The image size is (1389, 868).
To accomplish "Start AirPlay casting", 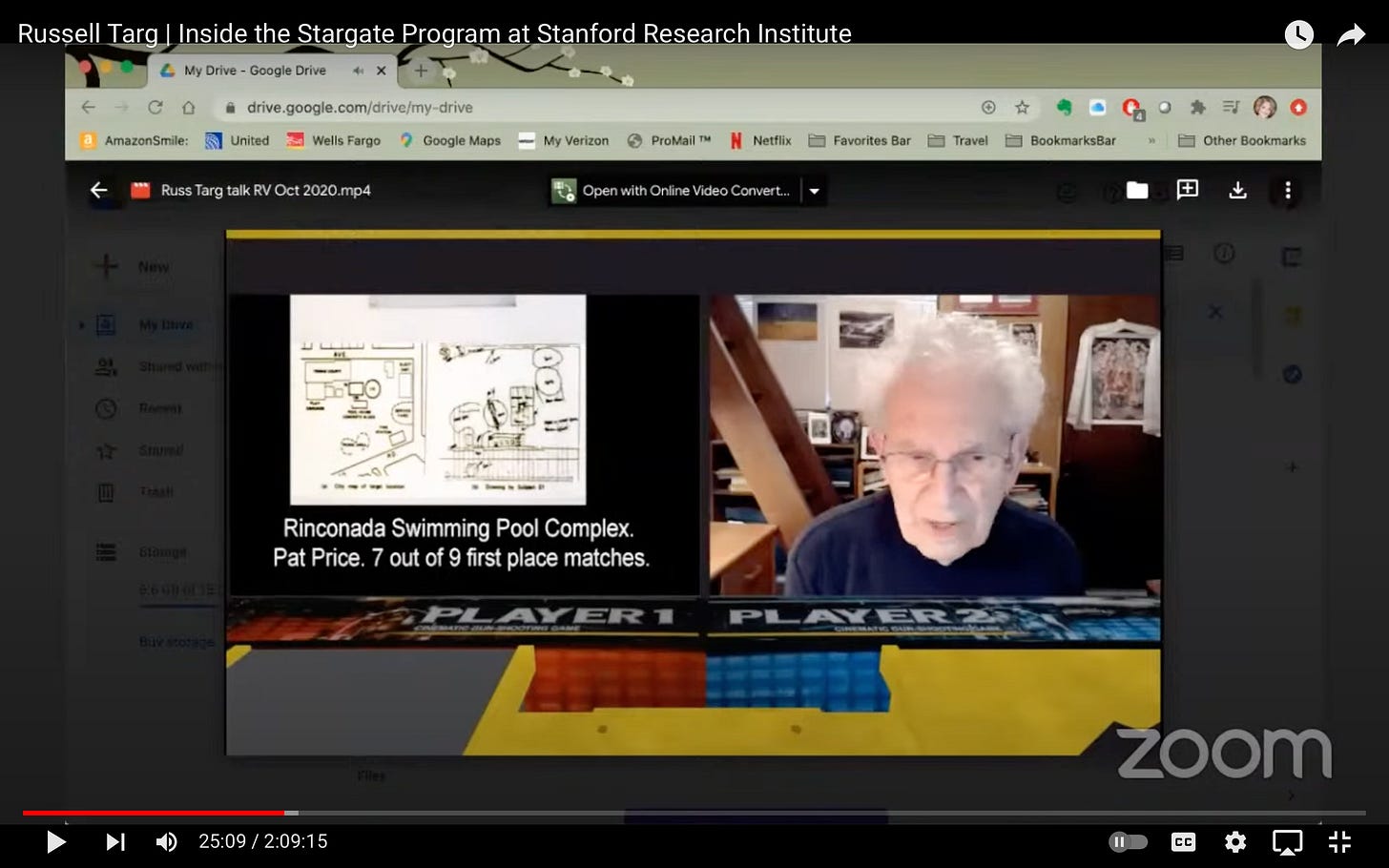I will 1288,842.
